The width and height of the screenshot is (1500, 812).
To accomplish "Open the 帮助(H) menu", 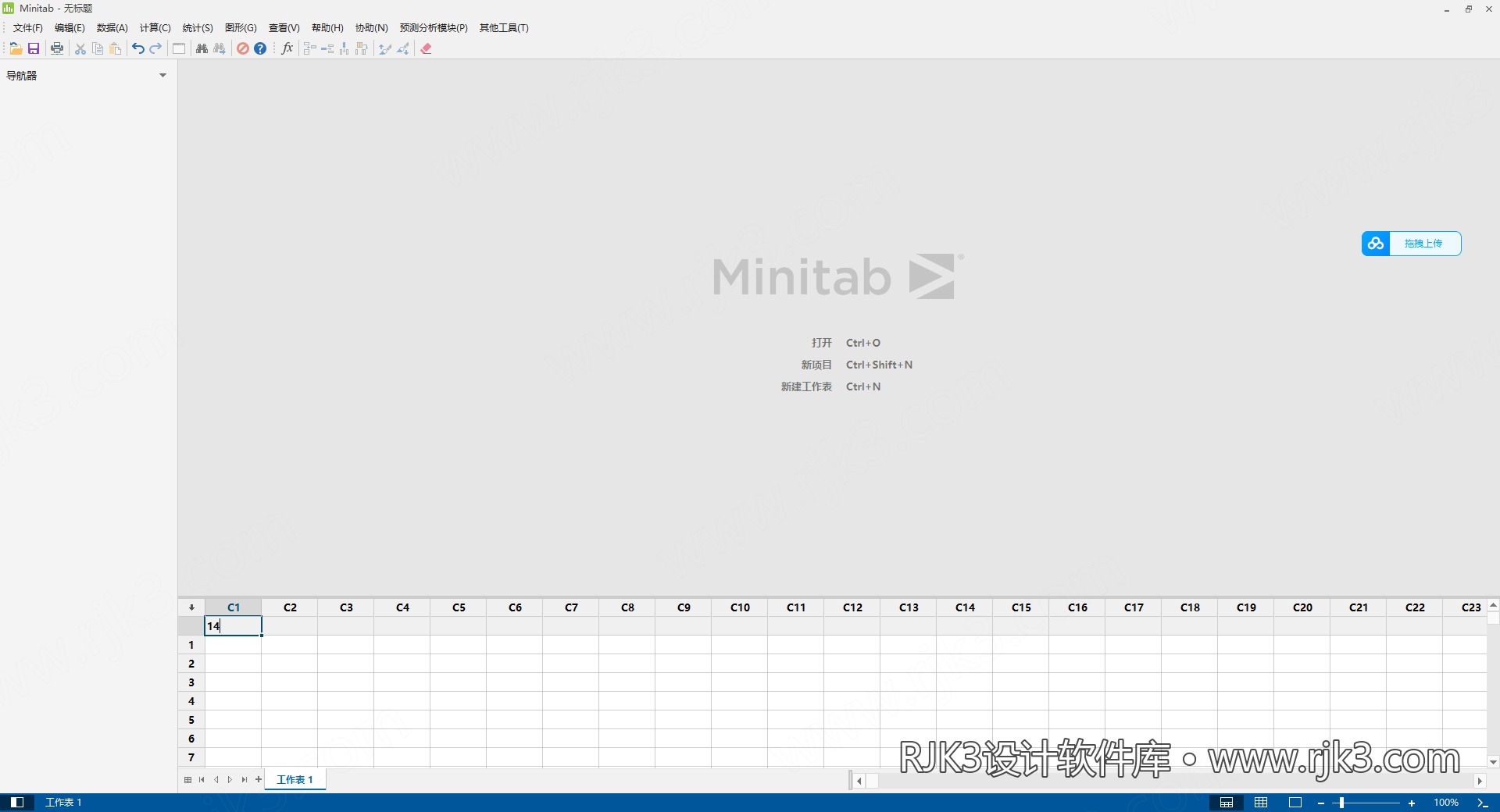I will point(327,28).
